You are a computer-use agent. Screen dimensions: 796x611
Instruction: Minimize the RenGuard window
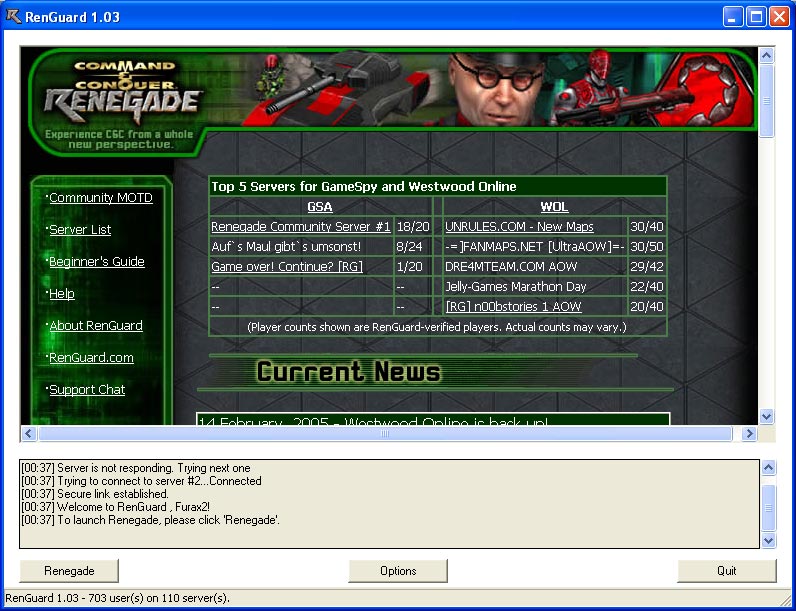(x=732, y=17)
